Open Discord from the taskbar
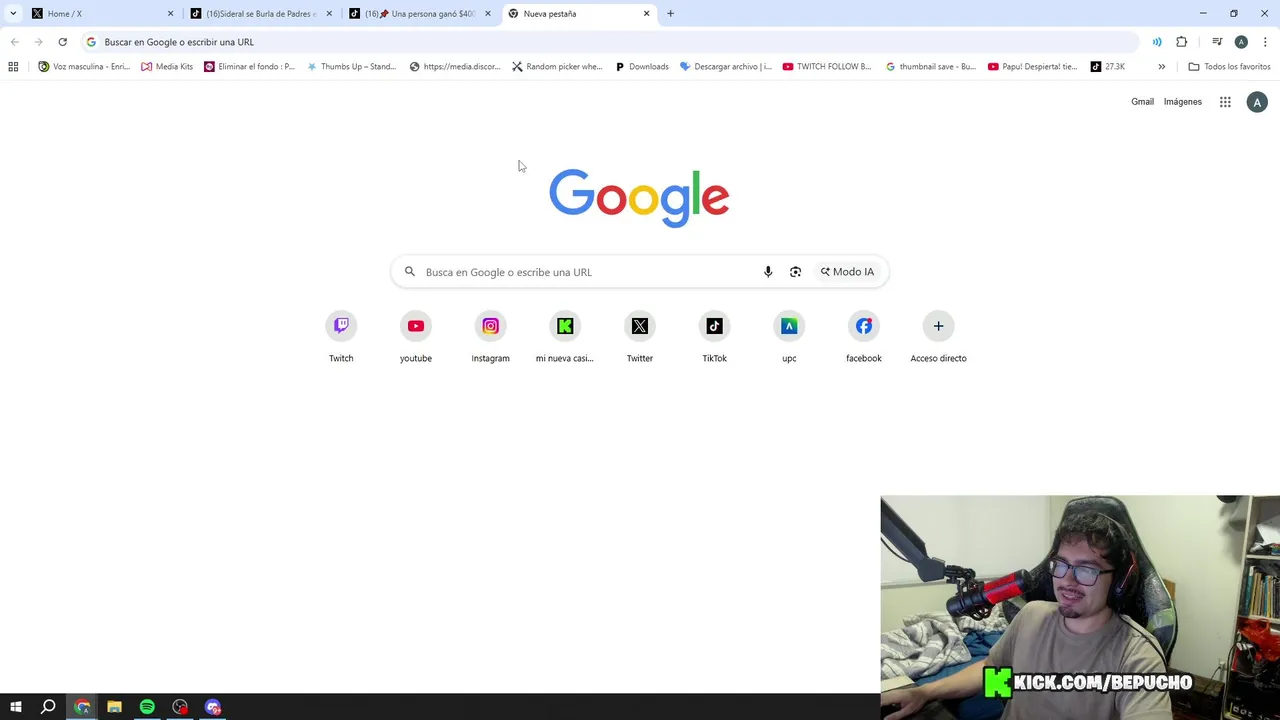1280x720 pixels. tap(213, 707)
